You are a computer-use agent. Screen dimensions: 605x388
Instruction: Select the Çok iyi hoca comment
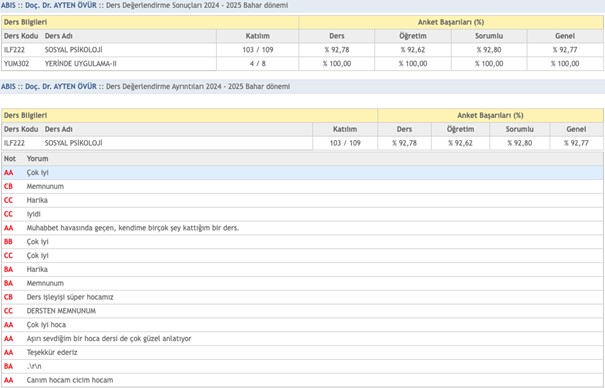coord(302,325)
